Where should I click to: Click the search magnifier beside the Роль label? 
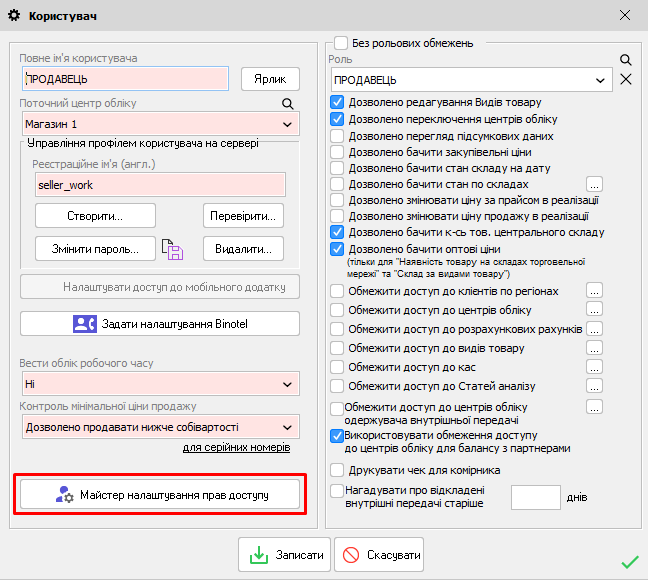[x=626, y=60]
